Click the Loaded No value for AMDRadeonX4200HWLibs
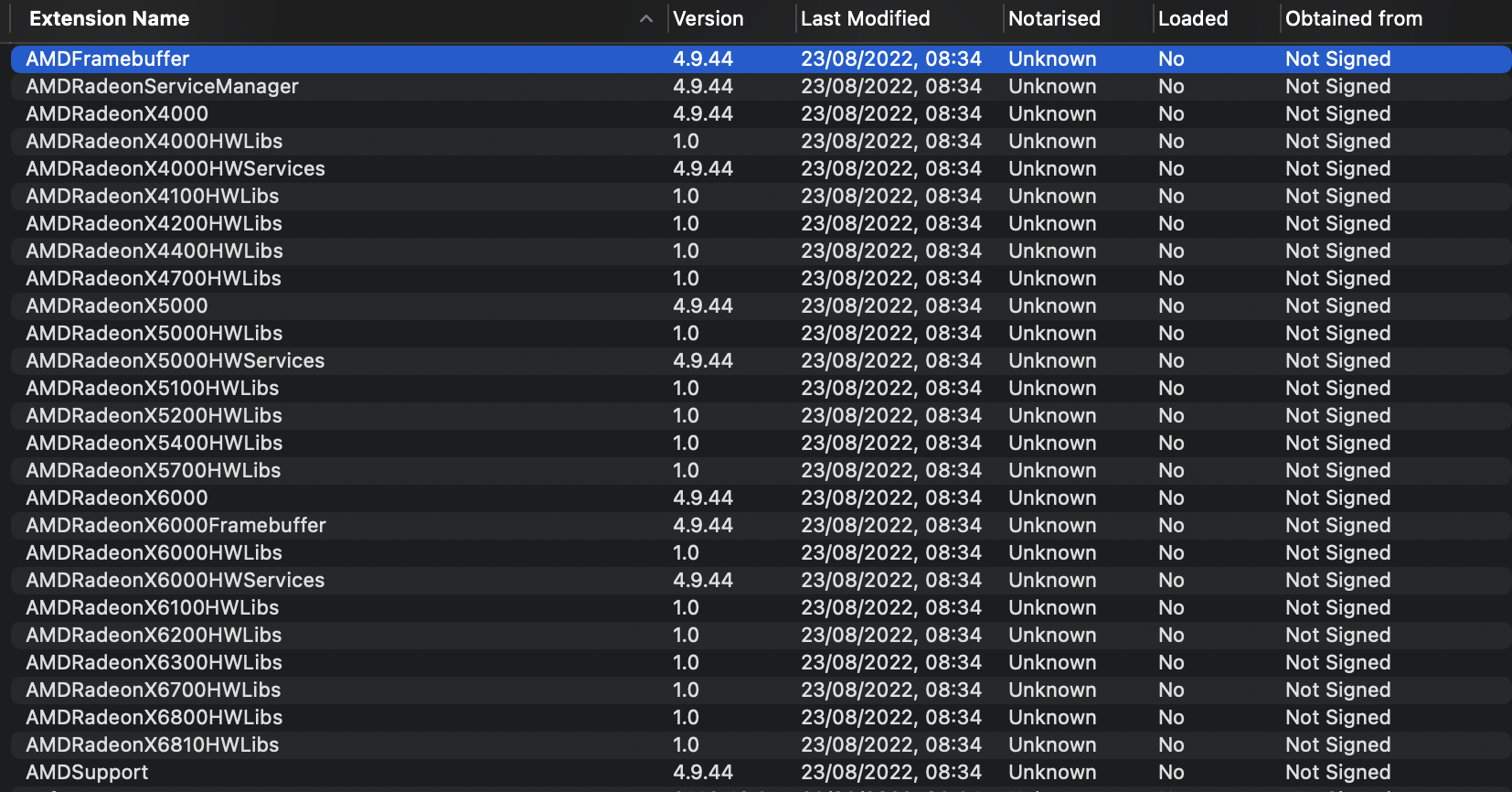Screen dimensions: 1512x792 [x=1171, y=223]
